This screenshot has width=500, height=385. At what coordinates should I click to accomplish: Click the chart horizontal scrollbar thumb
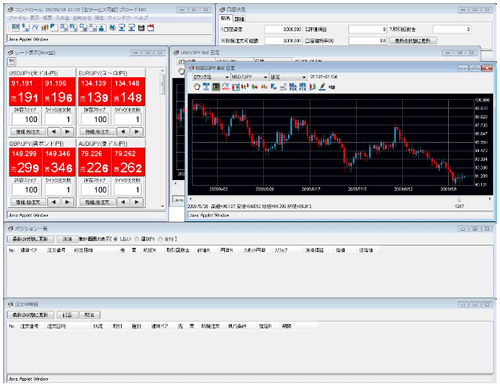pos(459,199)
